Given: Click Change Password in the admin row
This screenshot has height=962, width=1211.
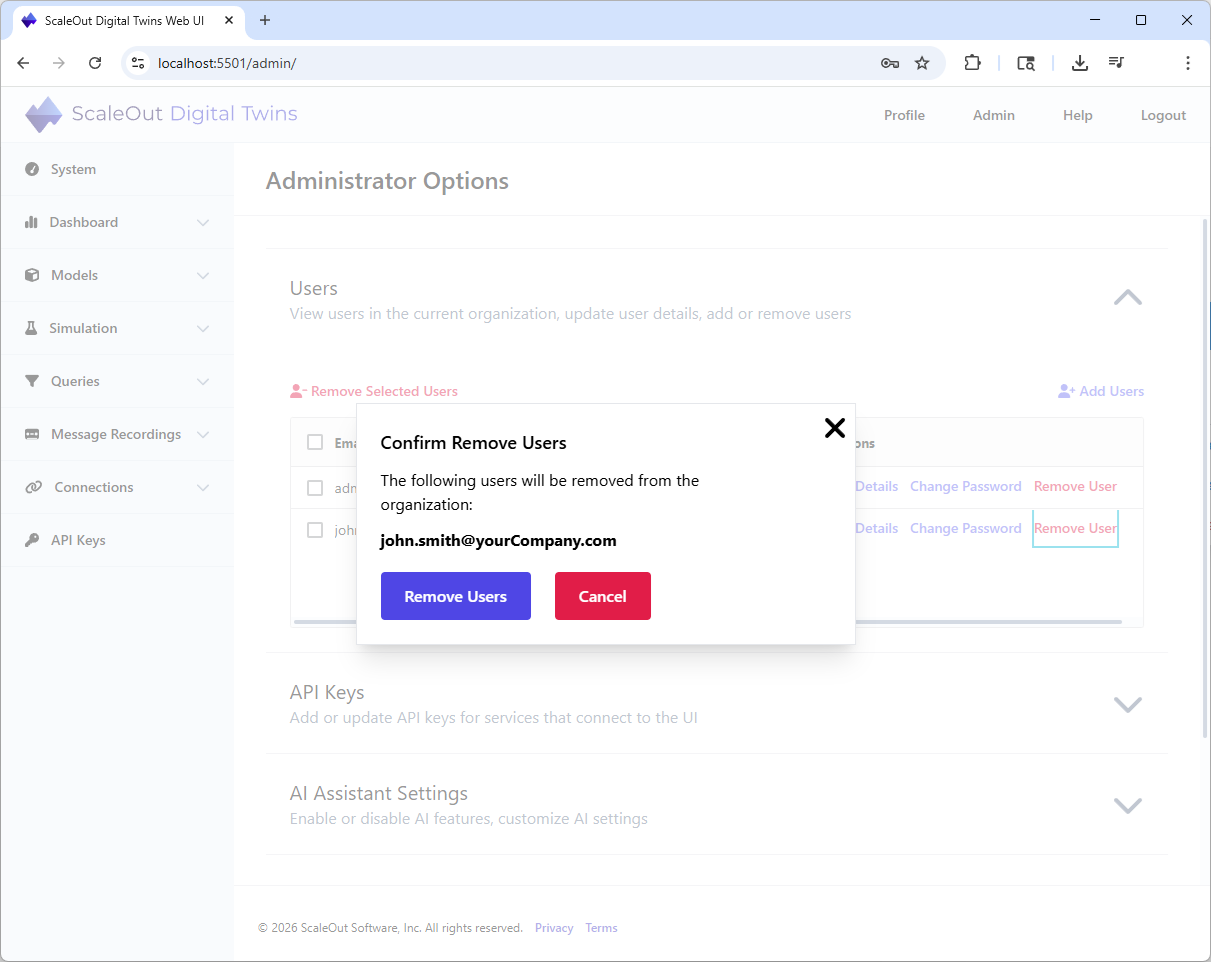Looking at the screenshot, I should [966, 486].
